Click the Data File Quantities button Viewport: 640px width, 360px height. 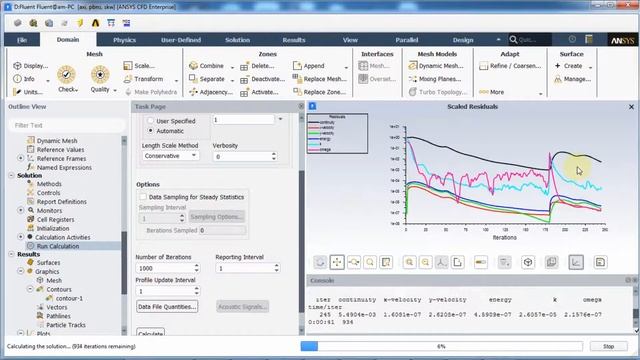click(x=167, y=307)
